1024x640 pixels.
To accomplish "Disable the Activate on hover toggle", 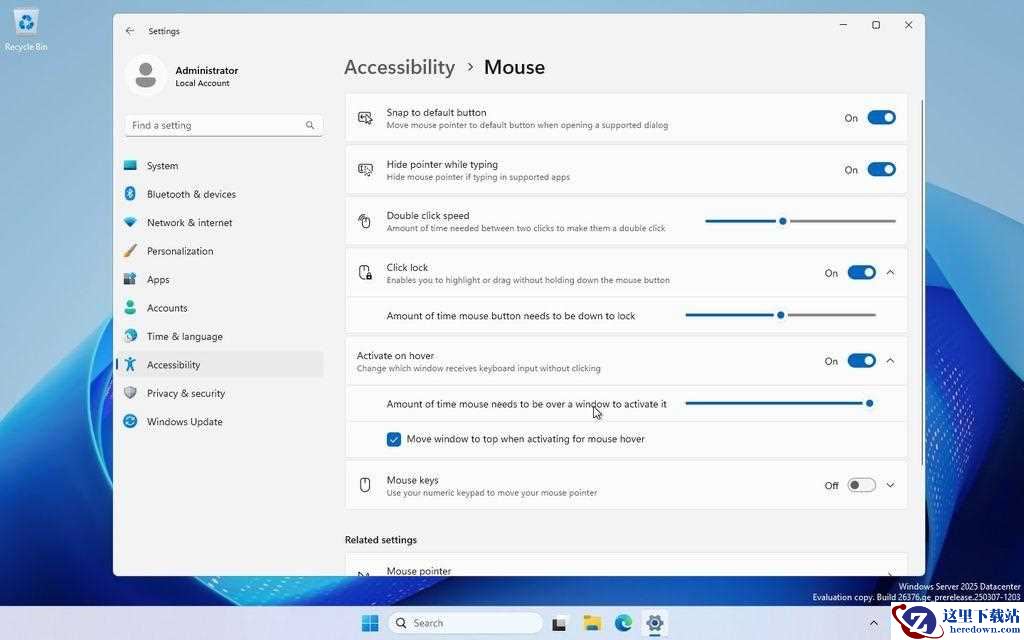I will 861,360.
